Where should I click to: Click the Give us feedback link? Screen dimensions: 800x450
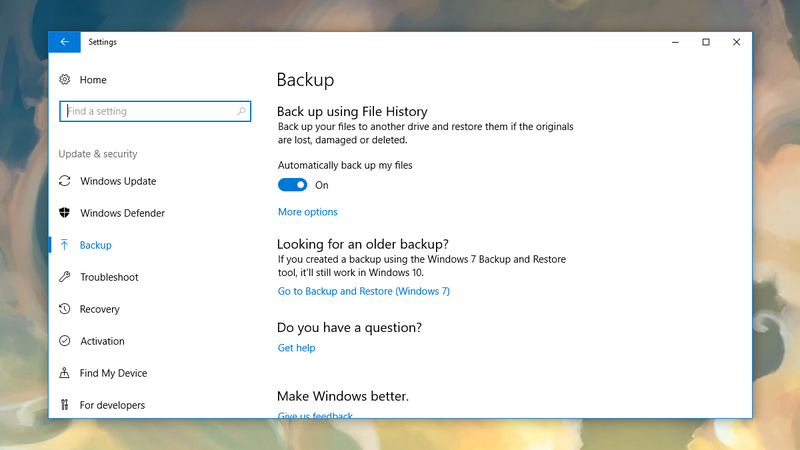click(315, 415)
